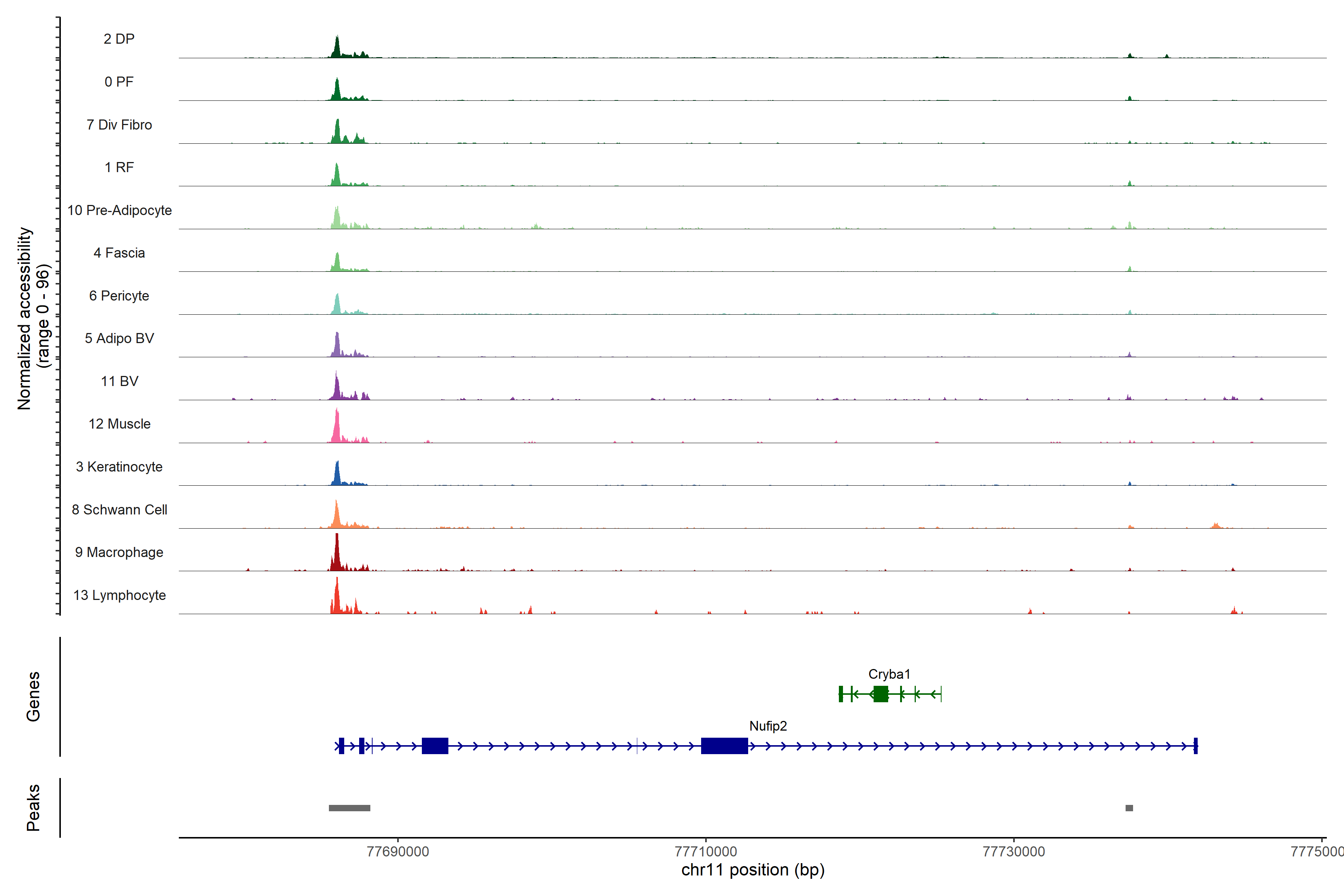Viewport: 1344px width, 896px height.
Task: Select the Nufip2 gene label
Action: (768, 726)
